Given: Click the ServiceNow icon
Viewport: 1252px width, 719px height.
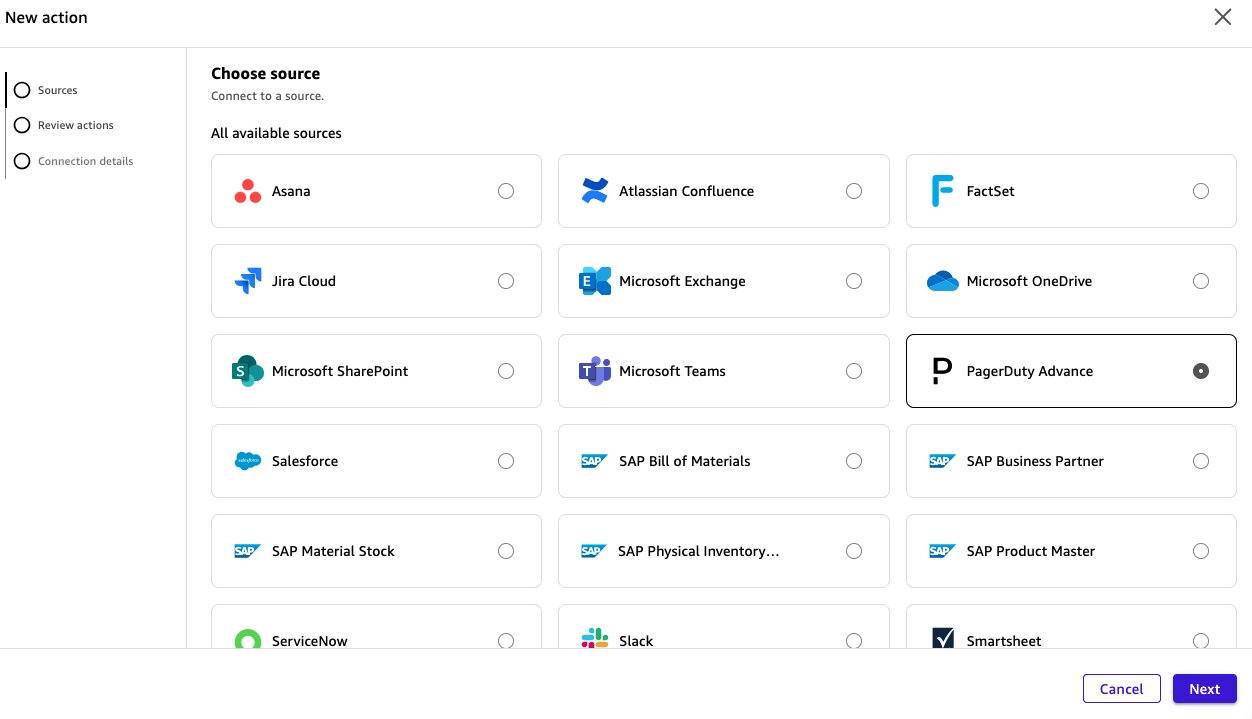Looking at the screenshot, I should click(246, 641).
